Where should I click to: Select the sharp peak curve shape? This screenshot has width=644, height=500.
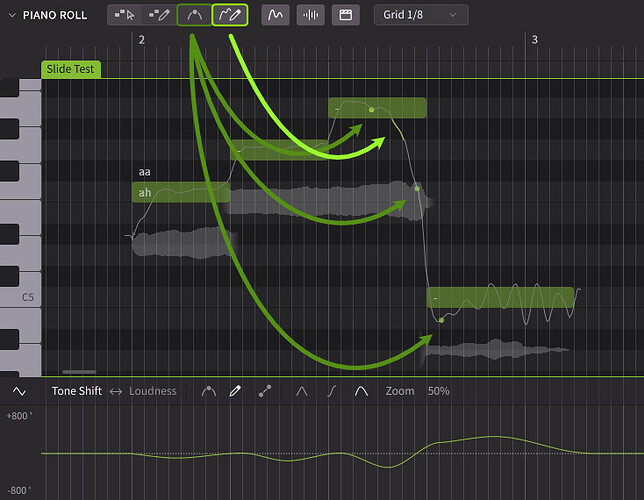[302, 391]
